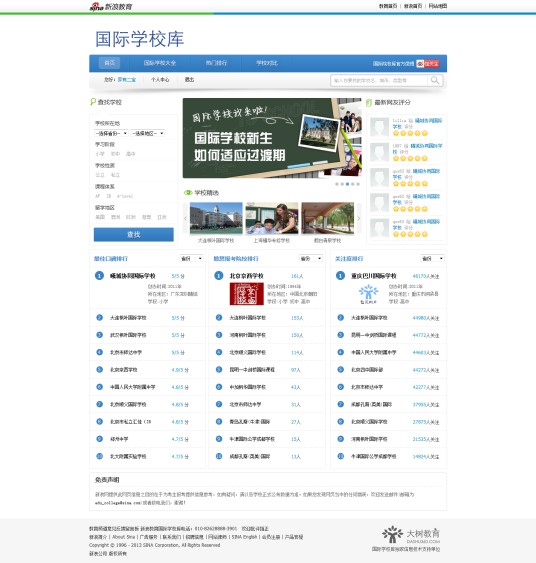Click rank 1 badge beside 北京京西学校
The image size is (536, 563).
click(219, 276)
